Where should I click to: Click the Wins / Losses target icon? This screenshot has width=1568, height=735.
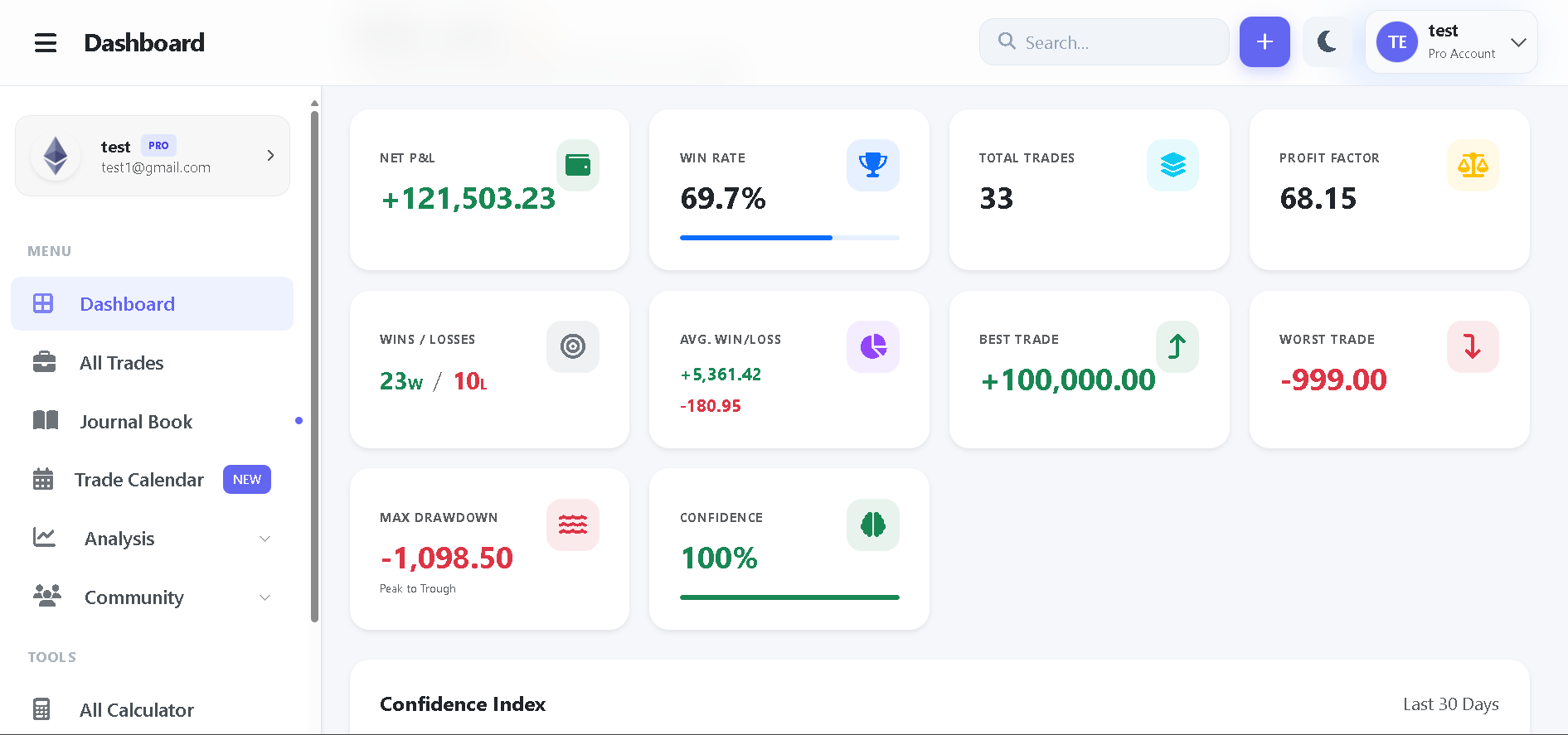(x=573, y=346)
